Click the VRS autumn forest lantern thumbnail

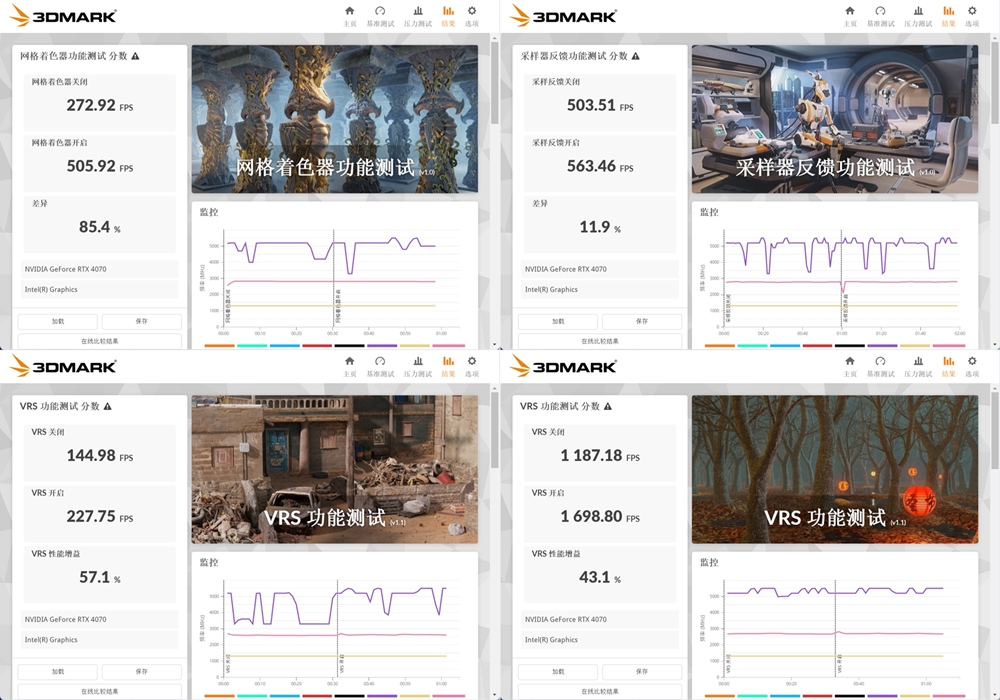(x=835, y=469)
